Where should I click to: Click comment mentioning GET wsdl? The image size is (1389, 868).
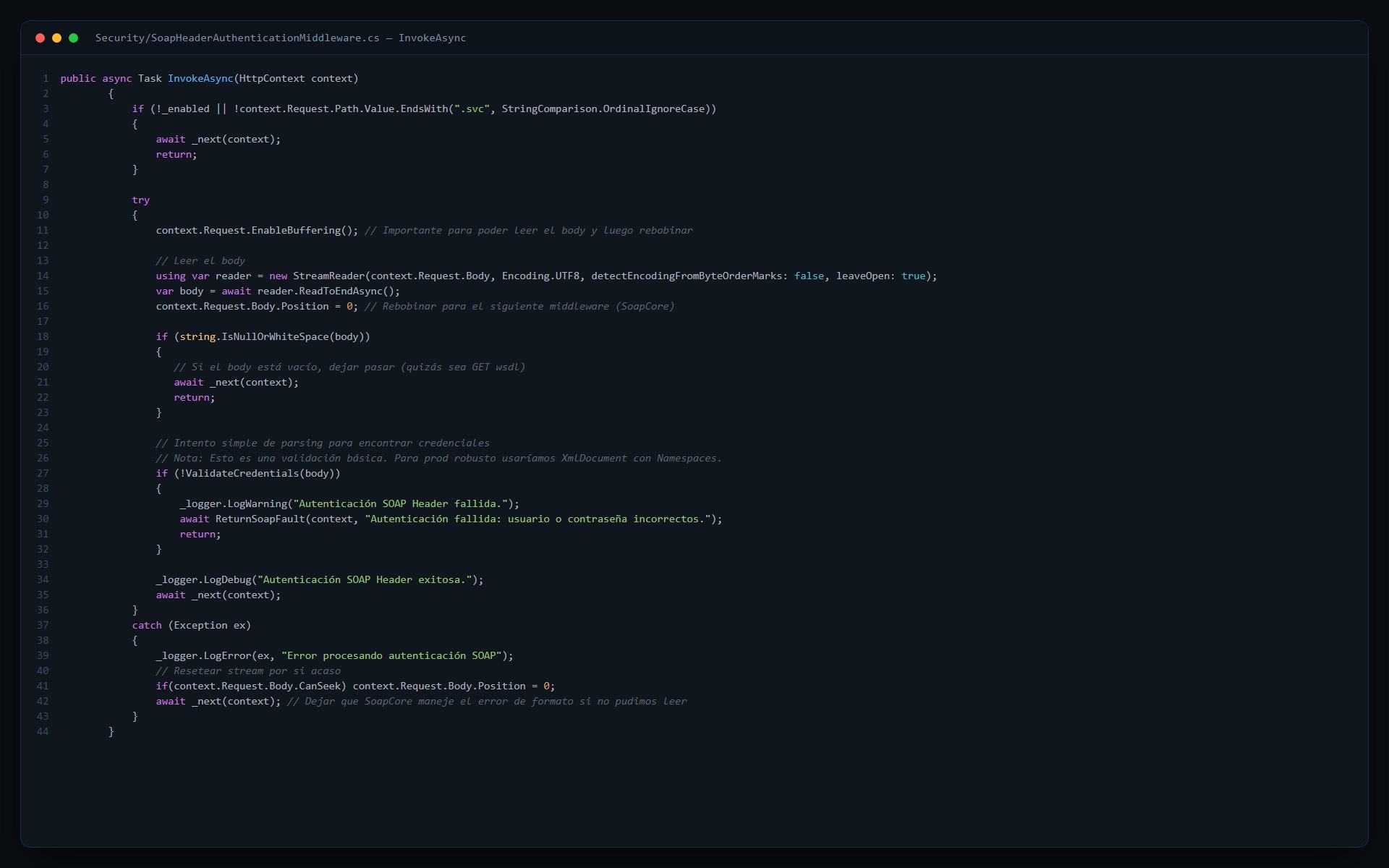(349, 367)
